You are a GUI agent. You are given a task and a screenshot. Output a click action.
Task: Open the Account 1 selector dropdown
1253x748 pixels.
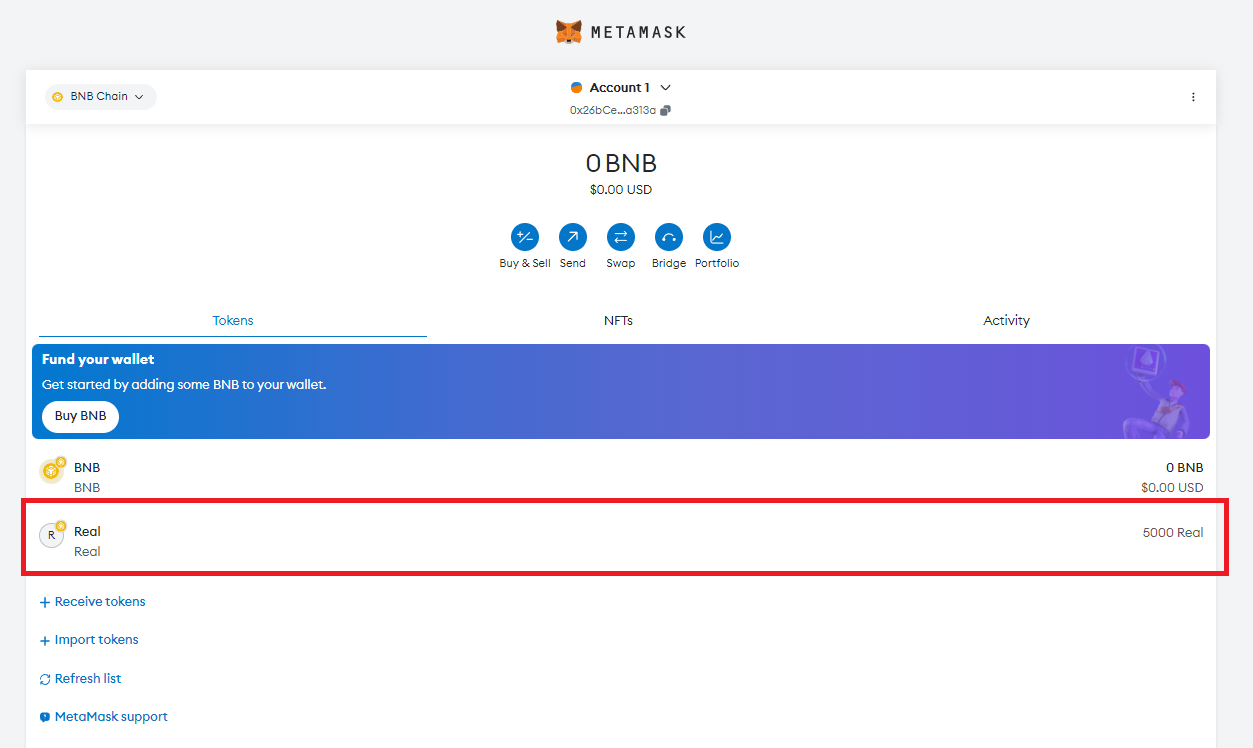click(620, 88)
